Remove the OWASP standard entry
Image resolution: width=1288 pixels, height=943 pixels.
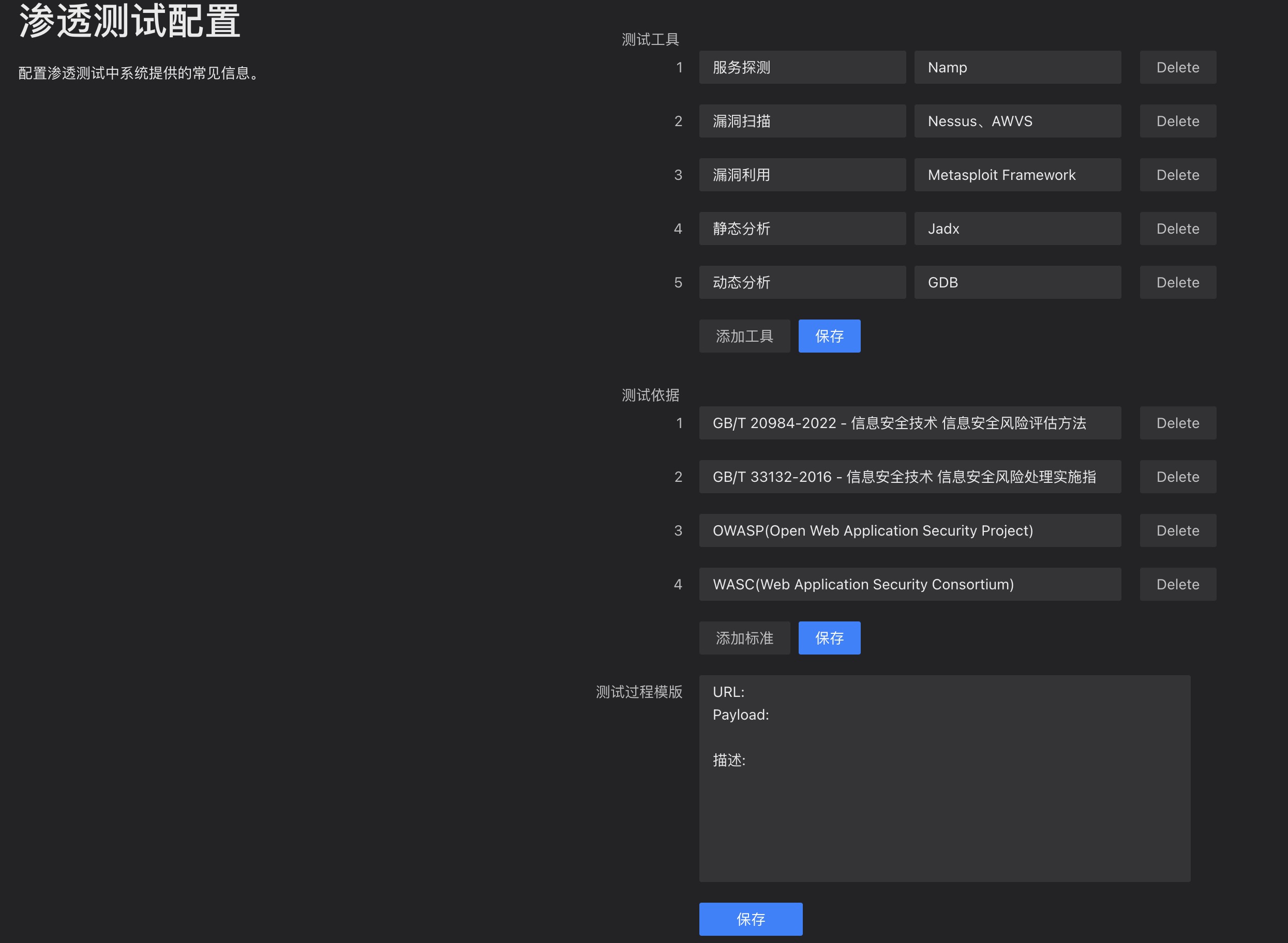(1177, 530)
